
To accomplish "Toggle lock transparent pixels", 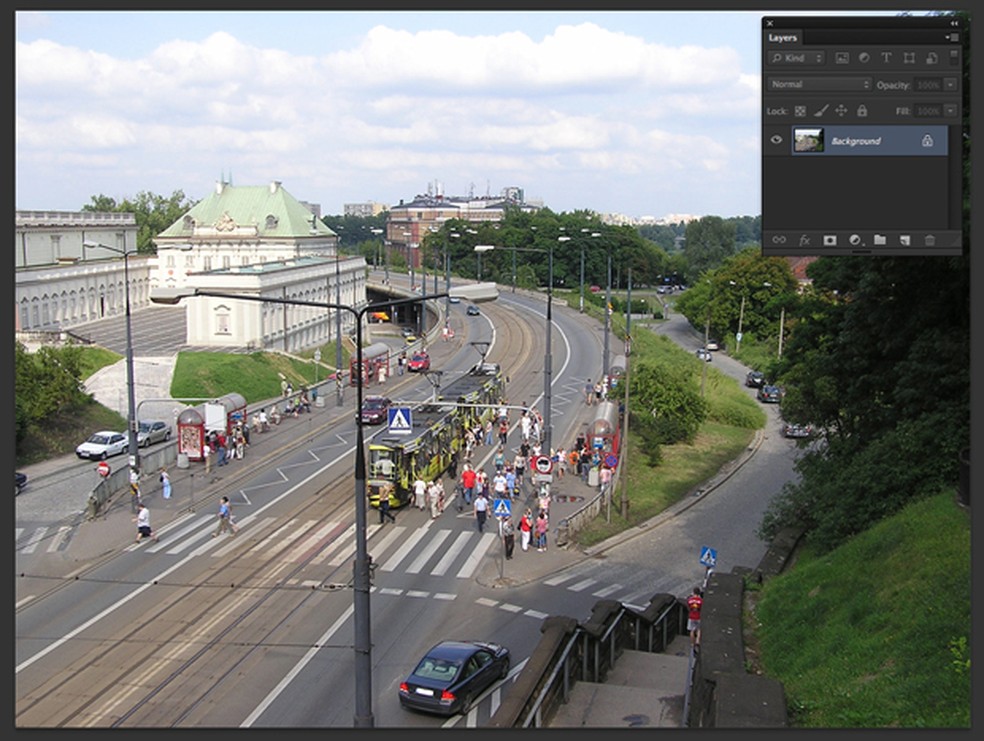I will (800, 111).
